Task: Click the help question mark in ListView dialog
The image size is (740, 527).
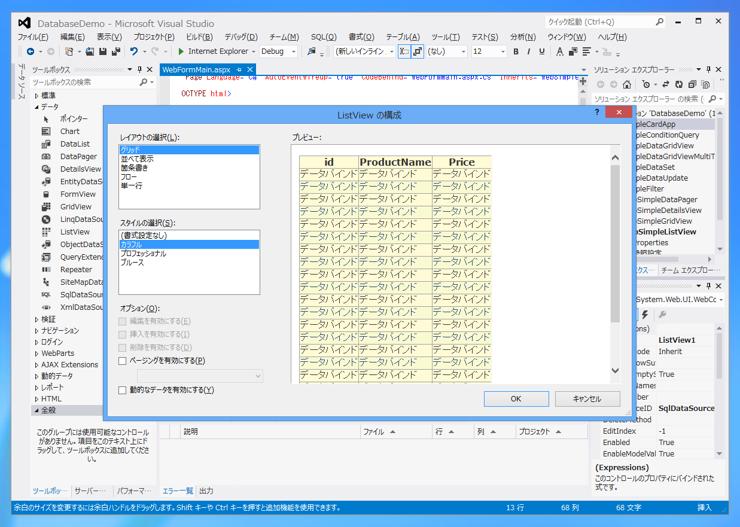Action: coord(597,112)
